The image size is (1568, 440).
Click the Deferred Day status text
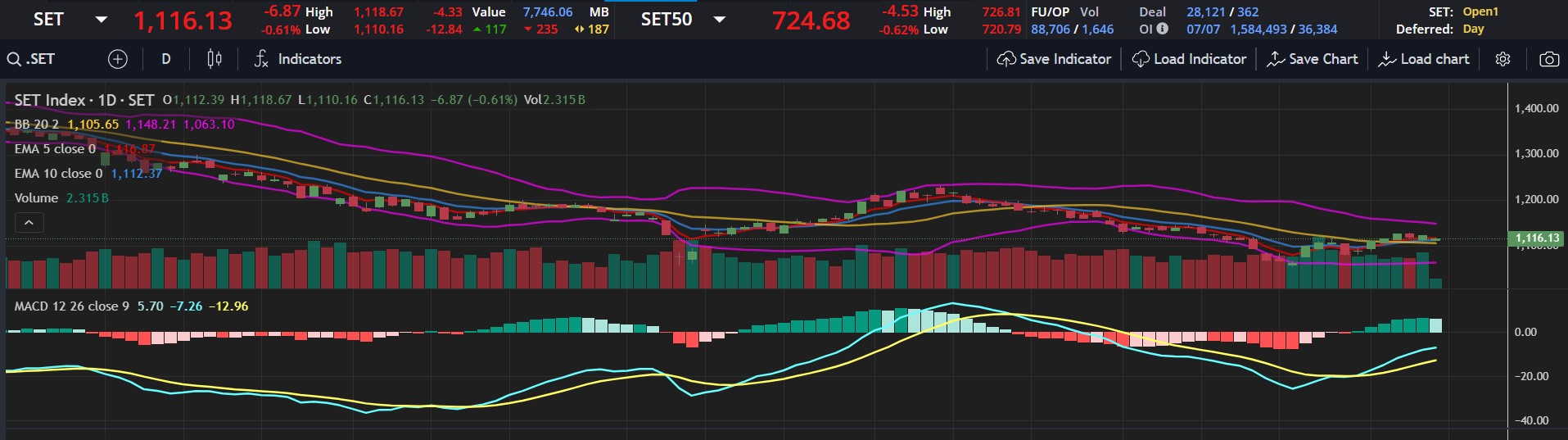pos(1473,29)
